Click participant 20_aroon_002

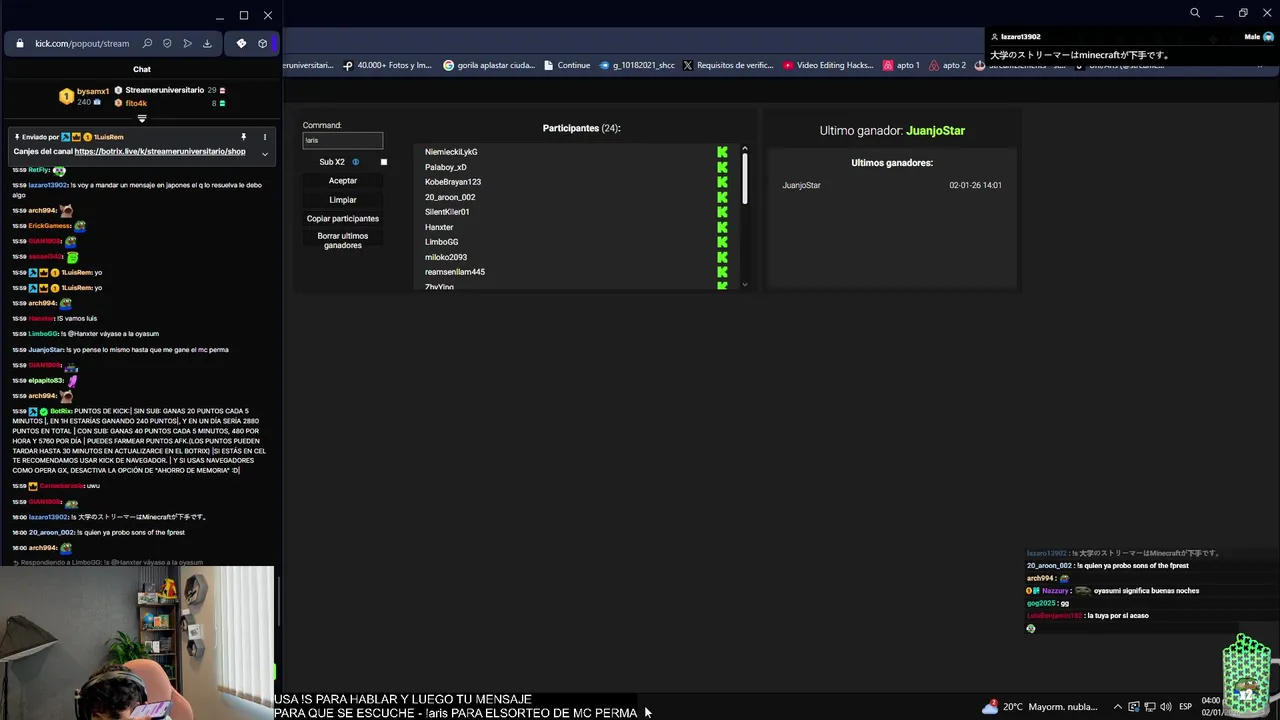point(450,197)
